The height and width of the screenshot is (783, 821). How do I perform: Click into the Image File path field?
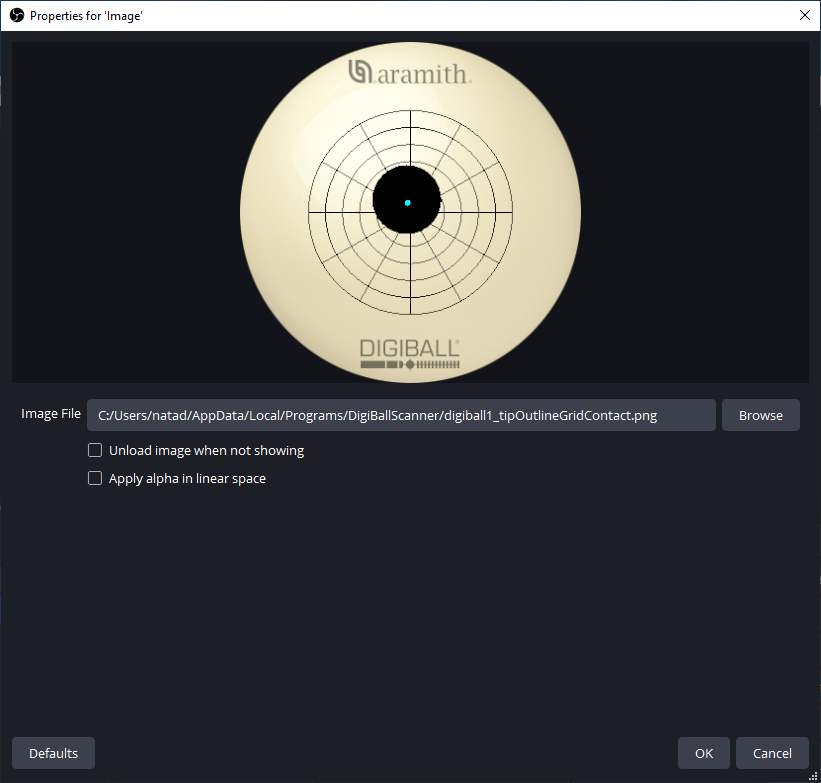[400, 415]
